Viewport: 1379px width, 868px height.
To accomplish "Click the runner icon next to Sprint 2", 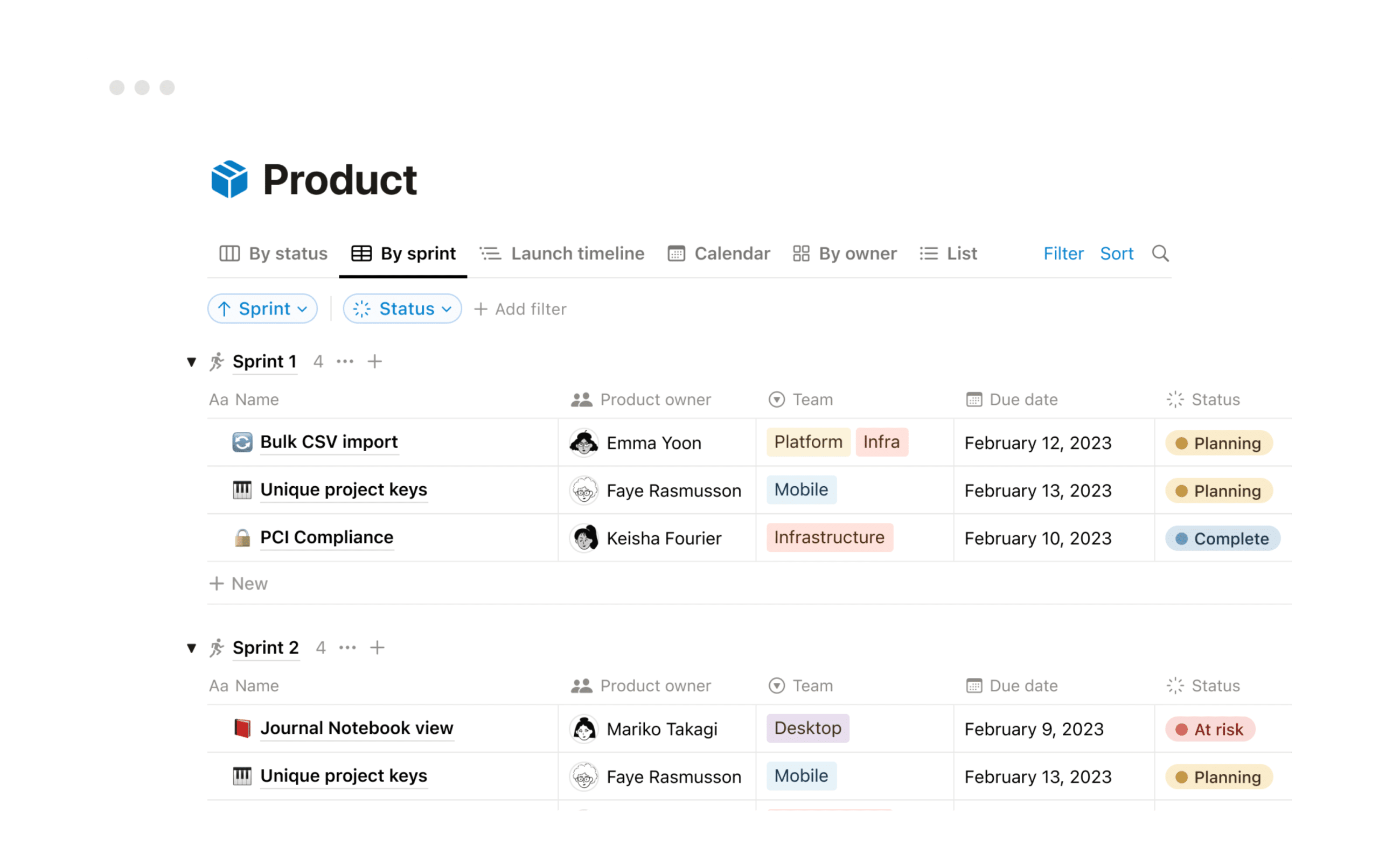I will click(x=217, y=648).
